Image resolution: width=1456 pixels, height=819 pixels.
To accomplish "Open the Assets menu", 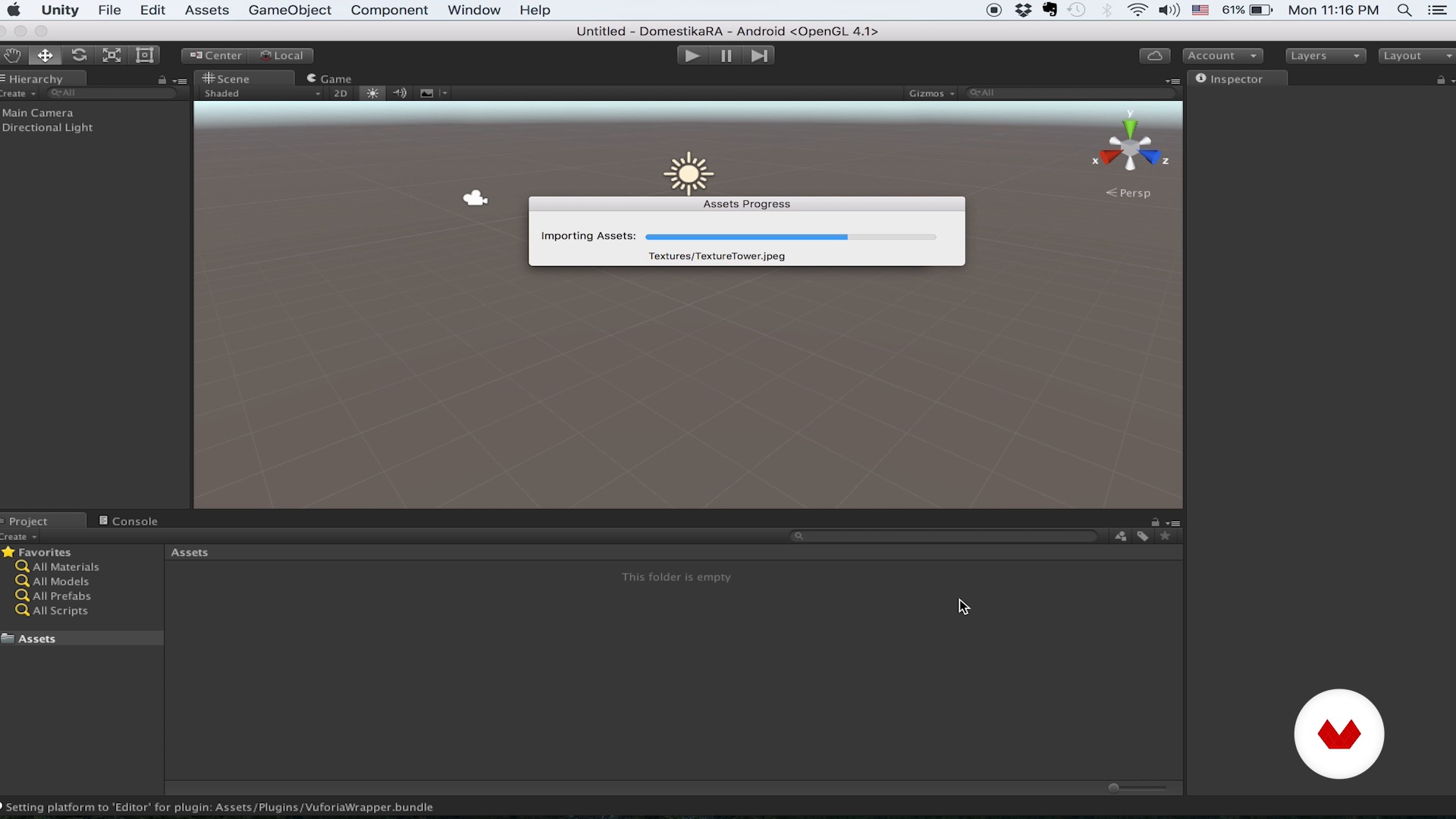I will [207, 10].
